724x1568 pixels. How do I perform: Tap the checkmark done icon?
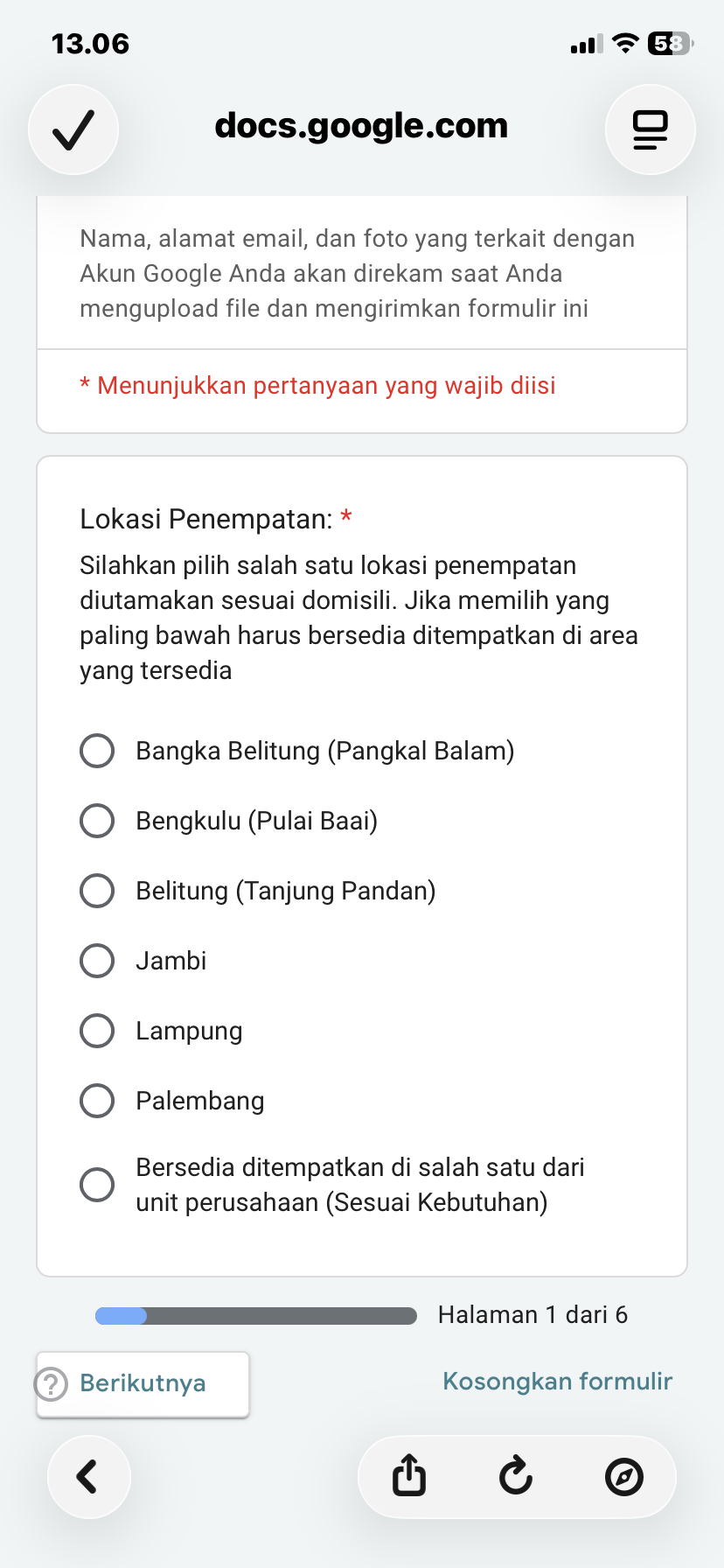click(x=73, y=129)
